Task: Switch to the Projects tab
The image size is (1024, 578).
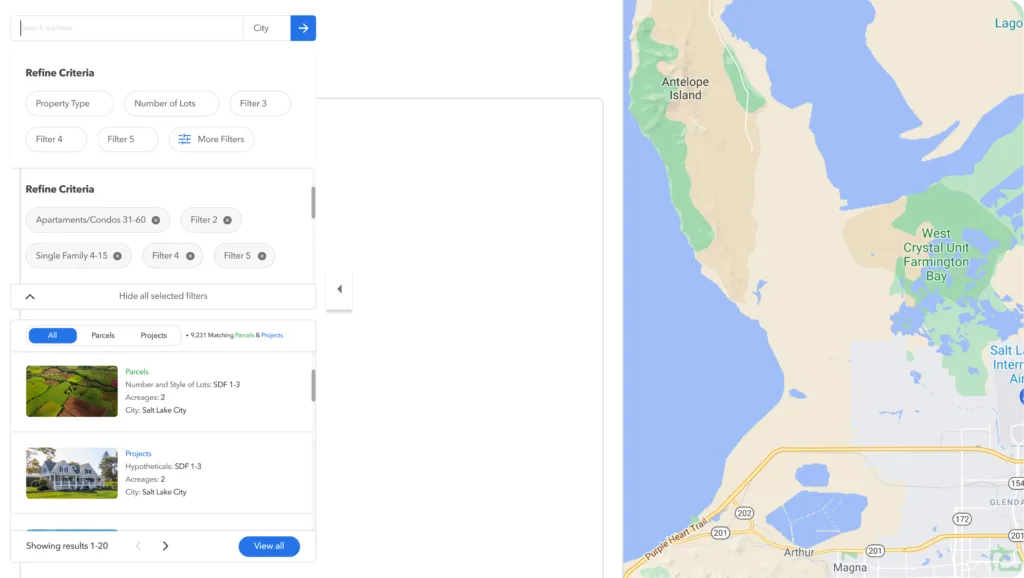Action: click(x=153, y=335)
